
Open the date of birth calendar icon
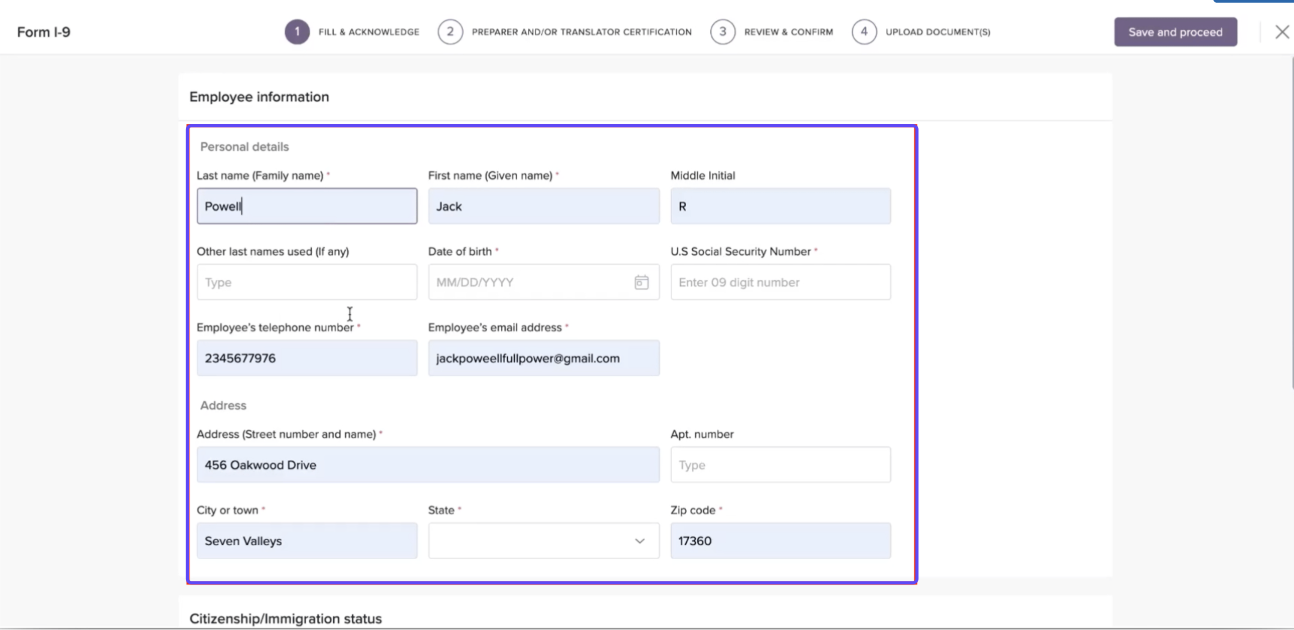pos(642,283)
